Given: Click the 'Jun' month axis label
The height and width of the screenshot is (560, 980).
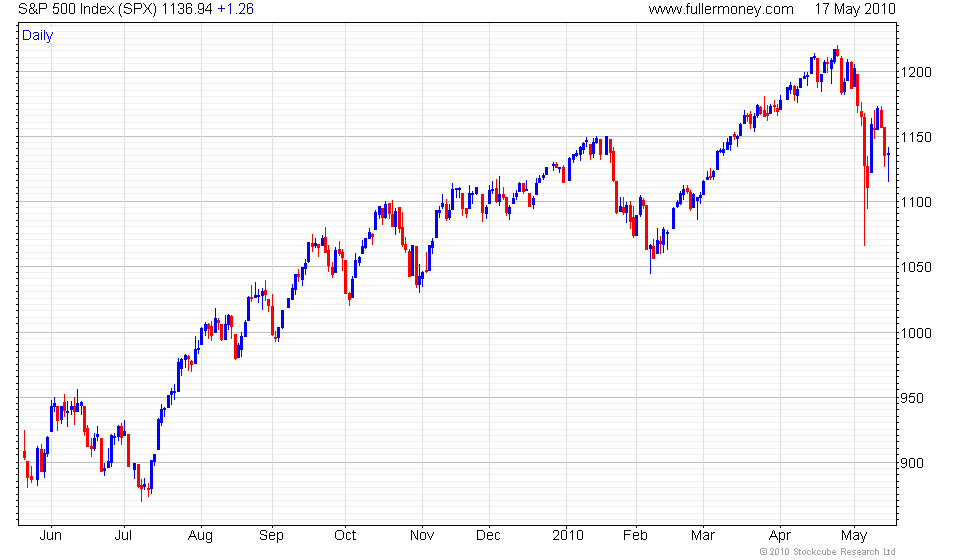Looking at the screenshot, I should 51,536.
